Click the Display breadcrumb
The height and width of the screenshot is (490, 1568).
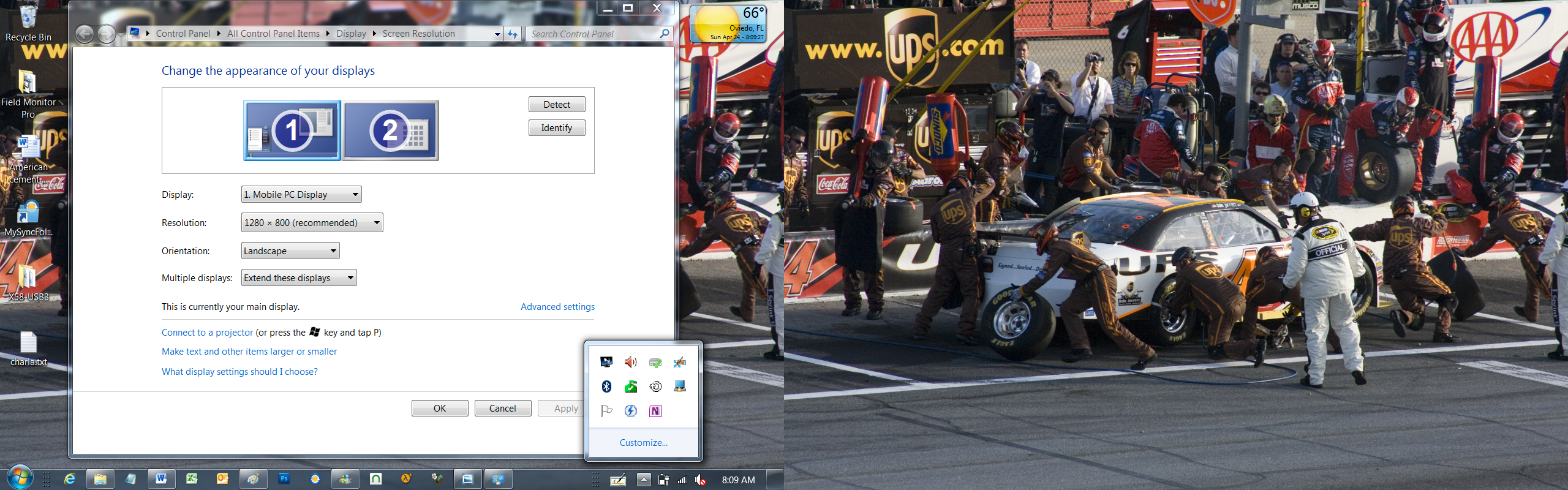click(x=351, y=34)
